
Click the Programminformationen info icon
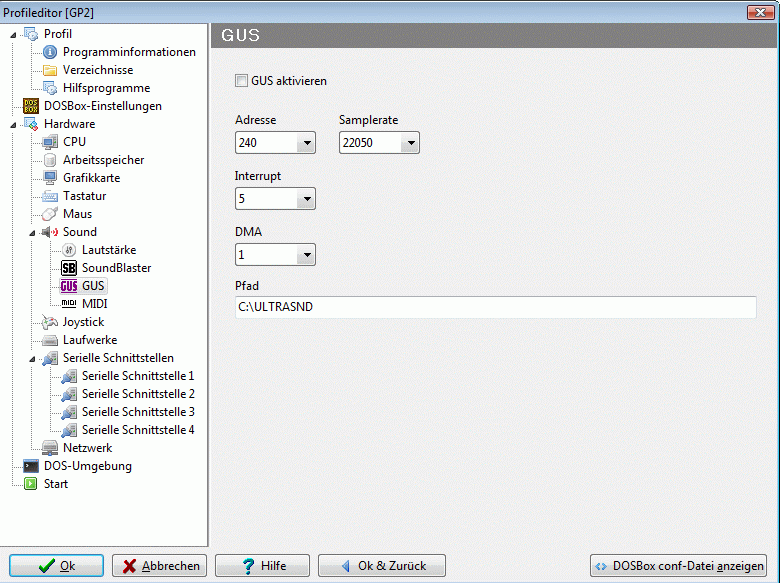coord(50,52)
